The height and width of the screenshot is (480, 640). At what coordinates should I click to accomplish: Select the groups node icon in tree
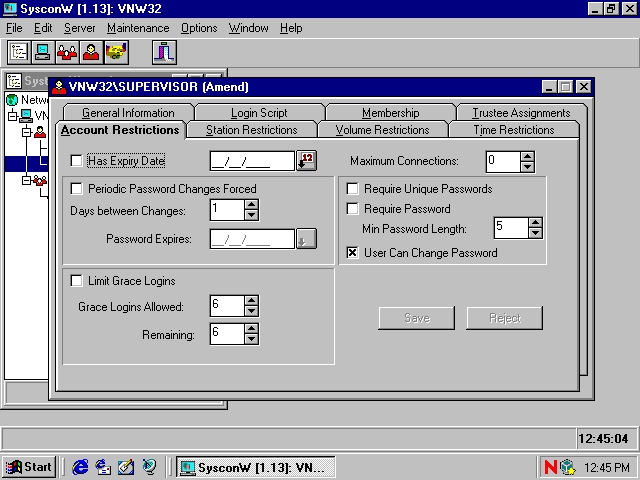(40, 180)
